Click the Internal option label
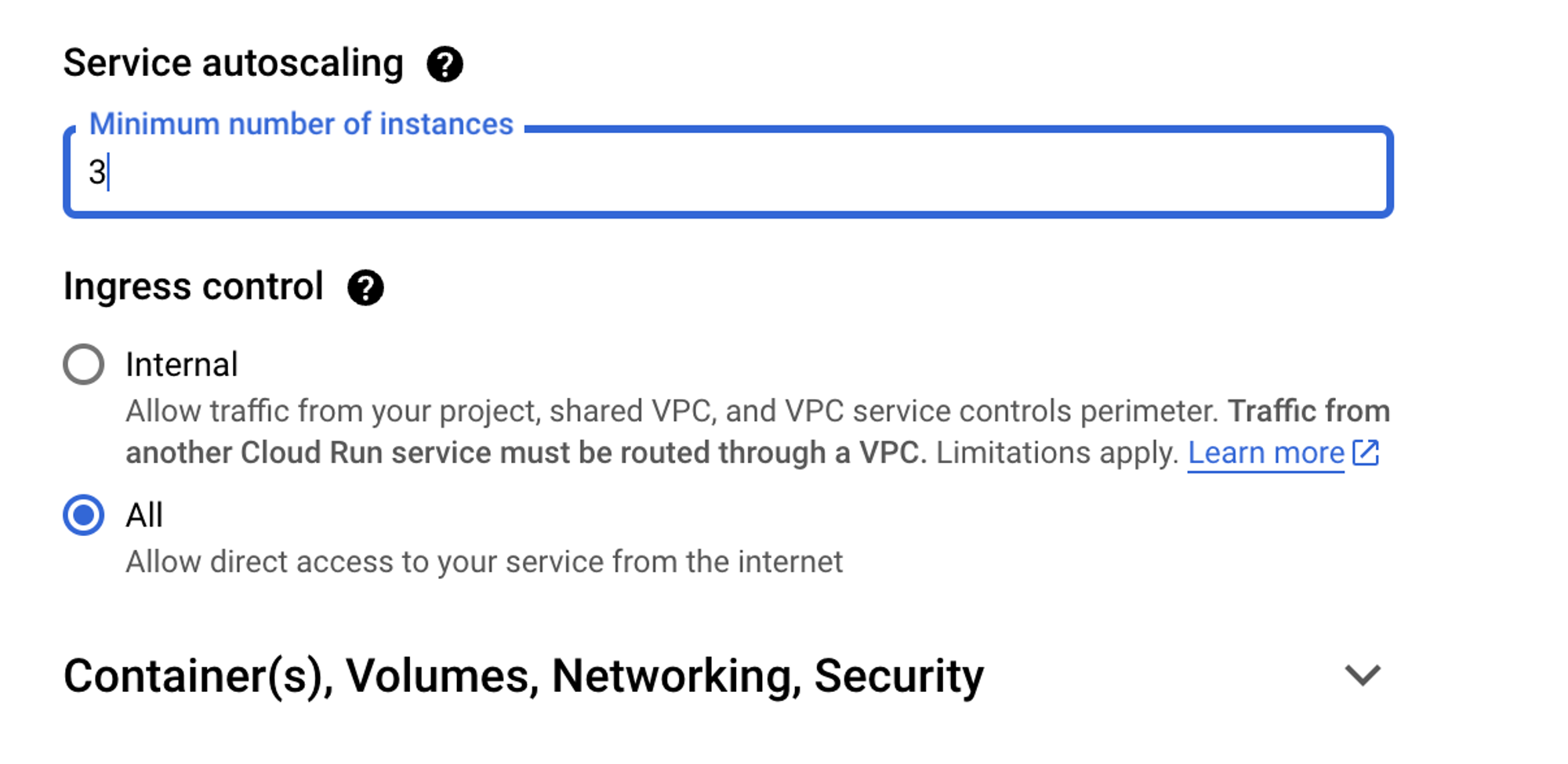Image resolution: width=1568 pixels, height=764 pixels. click(x=181, y=364)
